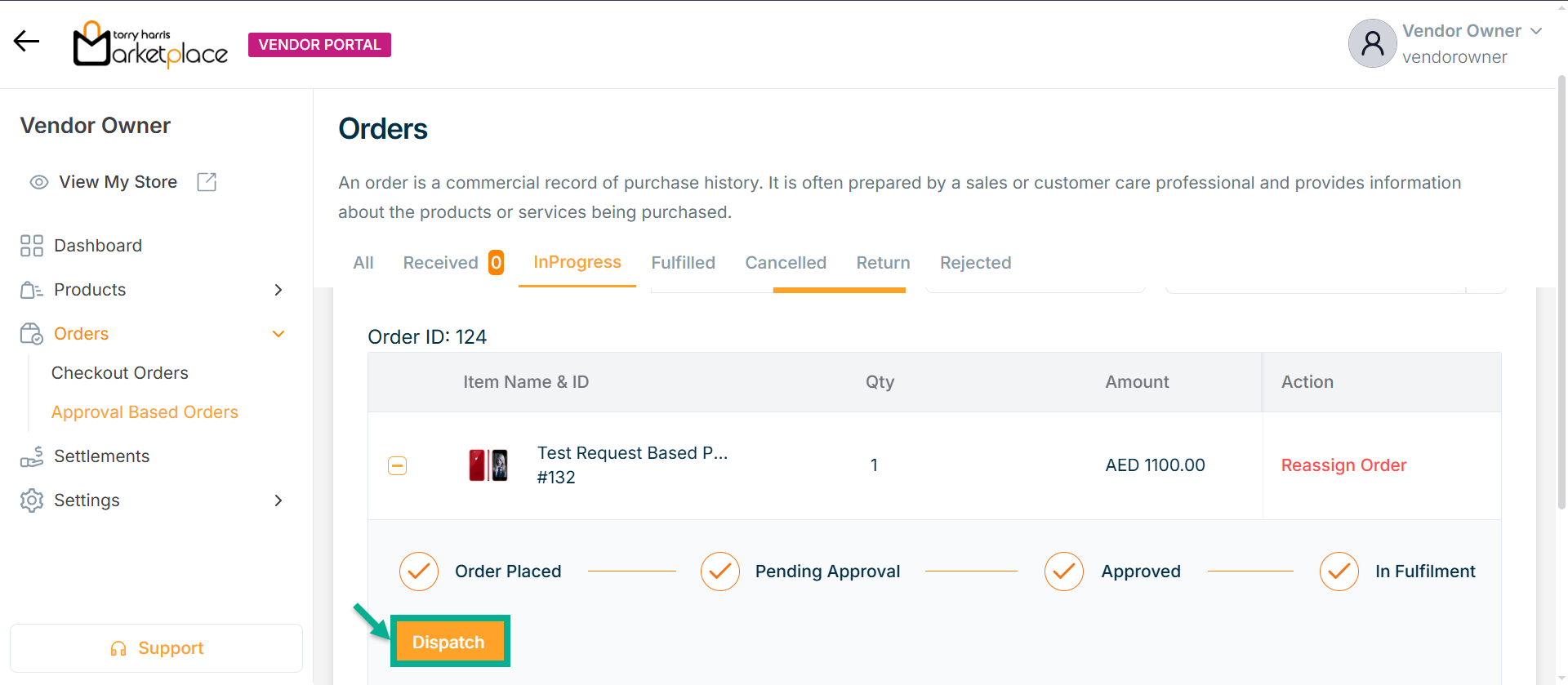Image resolution: width=1568 pixels, height=685 pixels.
Task: Click the Reassign Order link
Action: (x=1343, y=465)
